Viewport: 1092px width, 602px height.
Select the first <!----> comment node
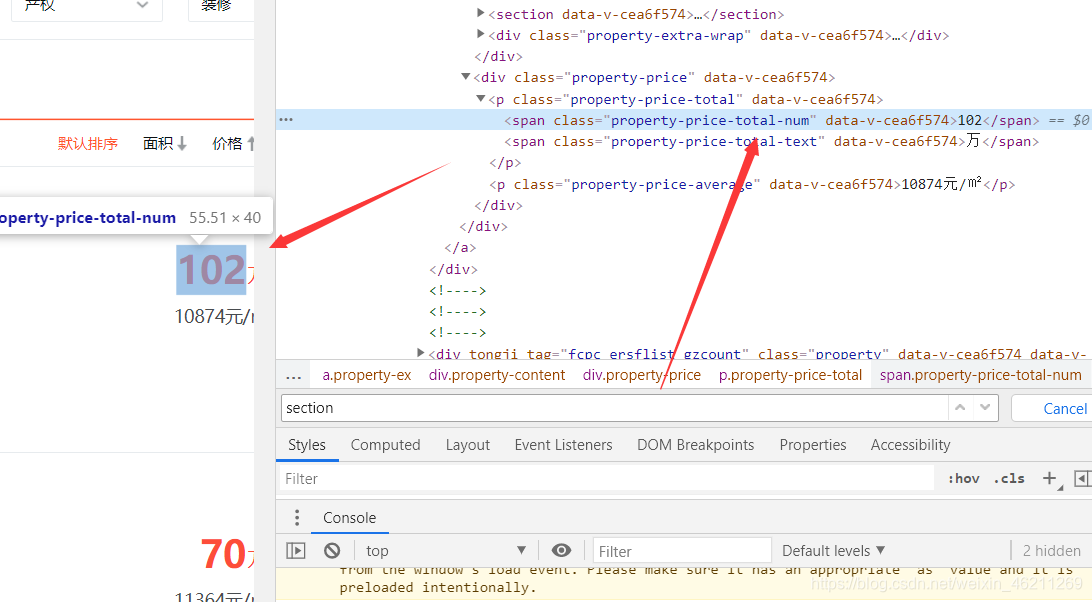pos(458,291)
